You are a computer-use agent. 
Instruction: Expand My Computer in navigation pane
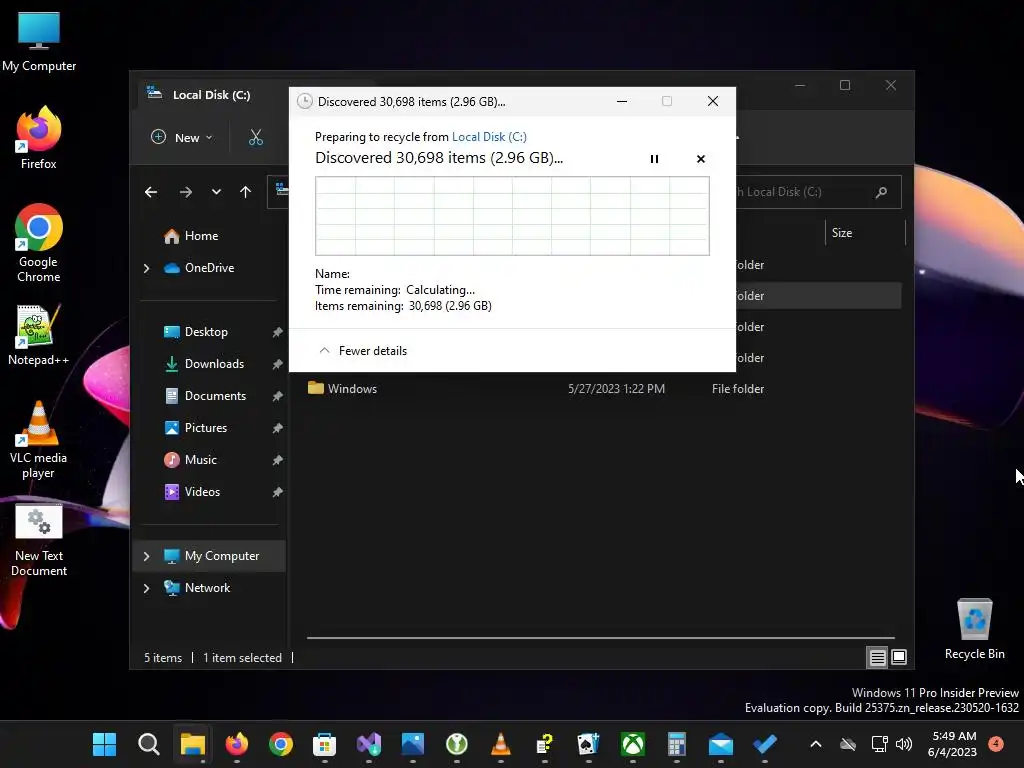click(x=146, y=556)
